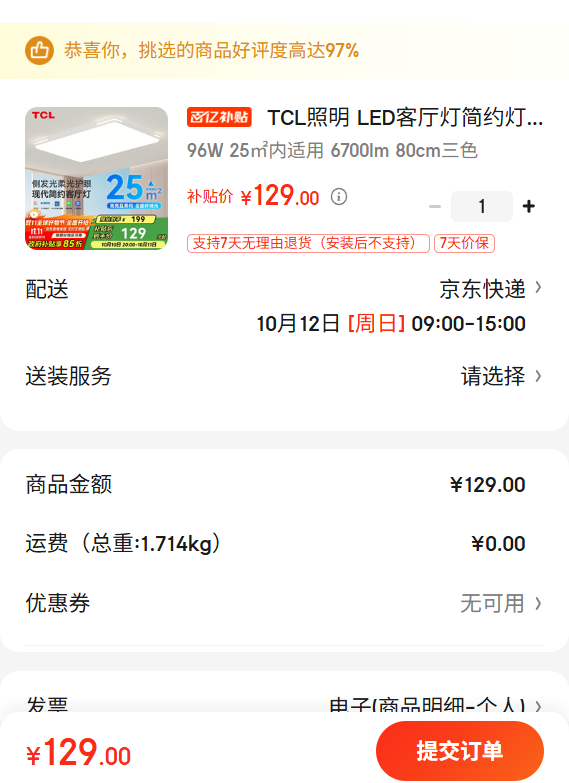The height and width of the screenshot is (783, 569).
Task: Click the 好评度高达97% banner
Action: tap(284, 50)
